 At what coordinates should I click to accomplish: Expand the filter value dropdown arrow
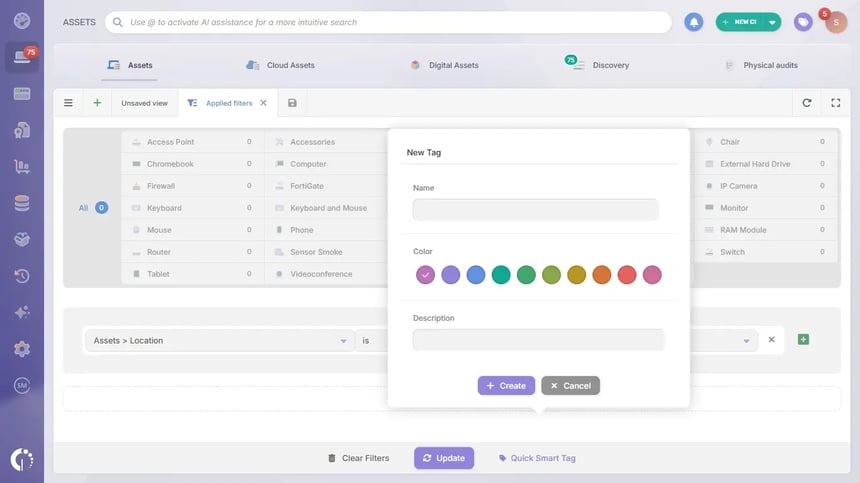746,340
